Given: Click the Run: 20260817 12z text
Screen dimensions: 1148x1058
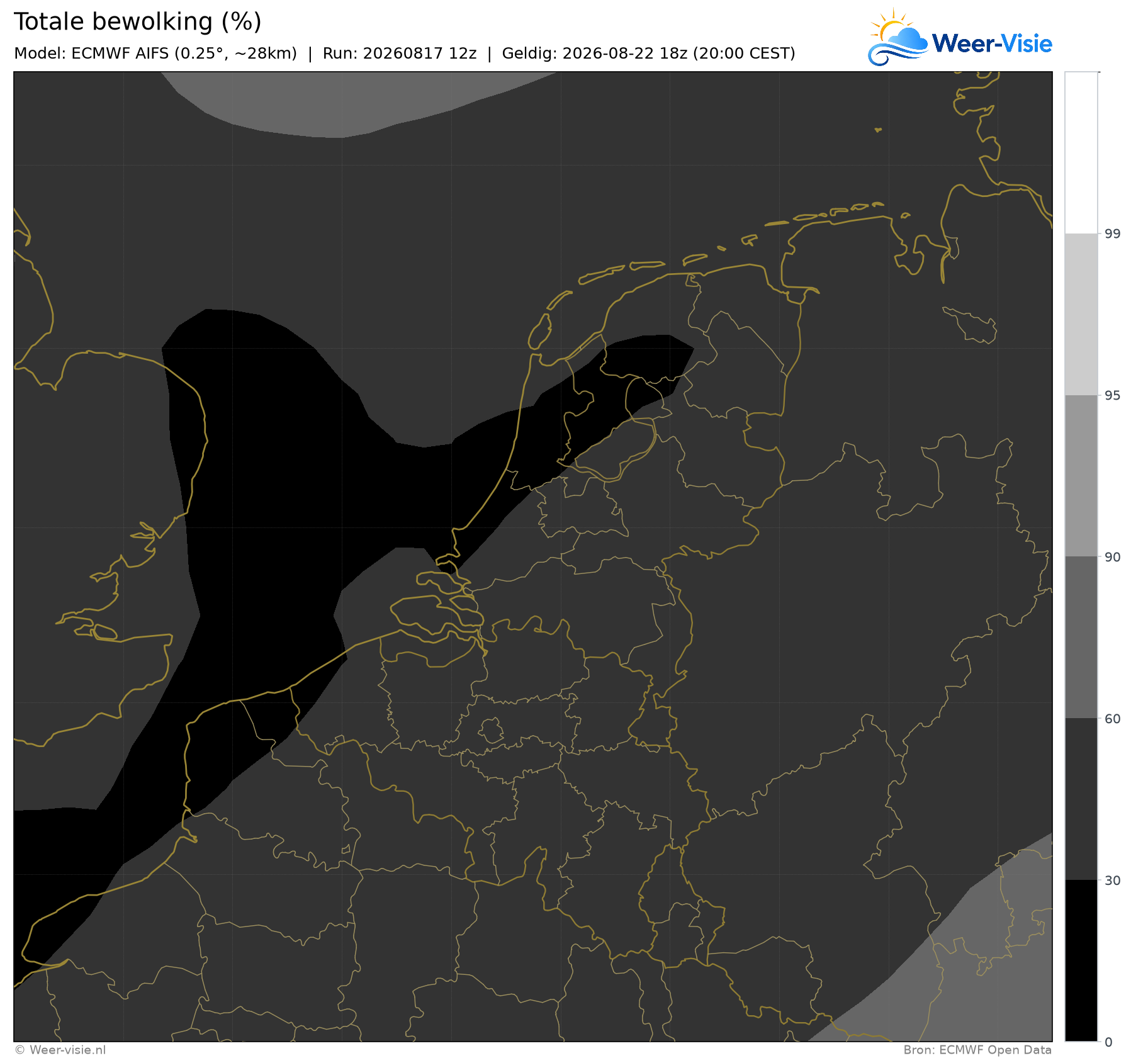Looking at the screenshot, I should coord(400,53).
